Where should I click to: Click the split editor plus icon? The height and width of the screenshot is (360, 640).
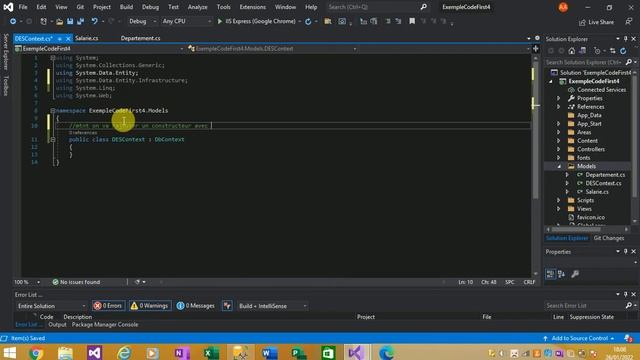coord(536,49)
